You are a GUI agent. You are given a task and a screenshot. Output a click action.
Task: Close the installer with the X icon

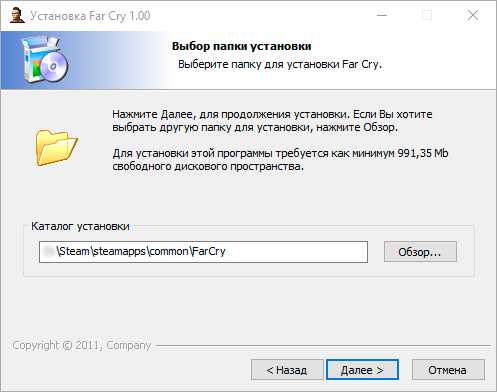click(x=473, y=15)
